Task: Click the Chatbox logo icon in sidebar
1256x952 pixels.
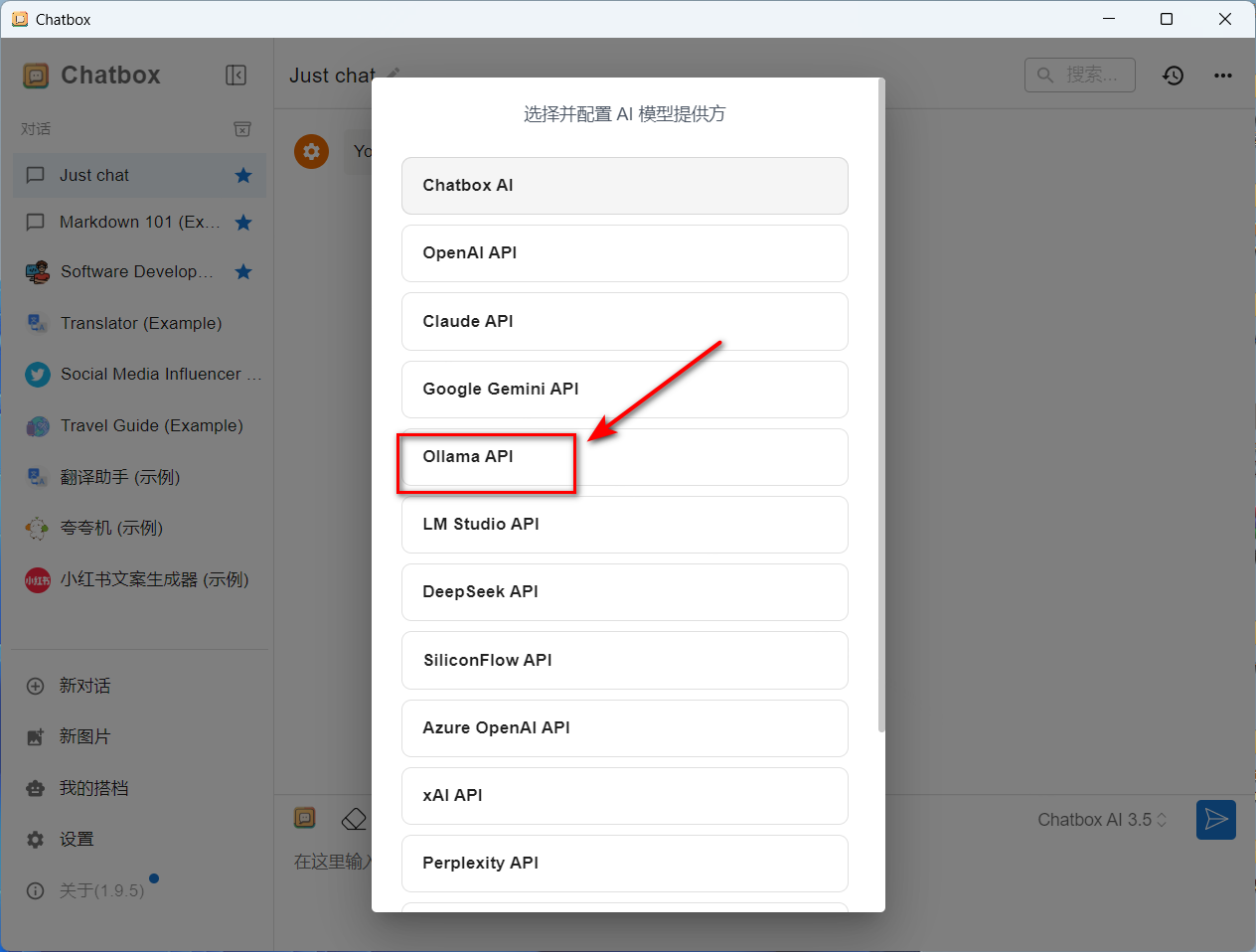Action: [x=36, y=76]
